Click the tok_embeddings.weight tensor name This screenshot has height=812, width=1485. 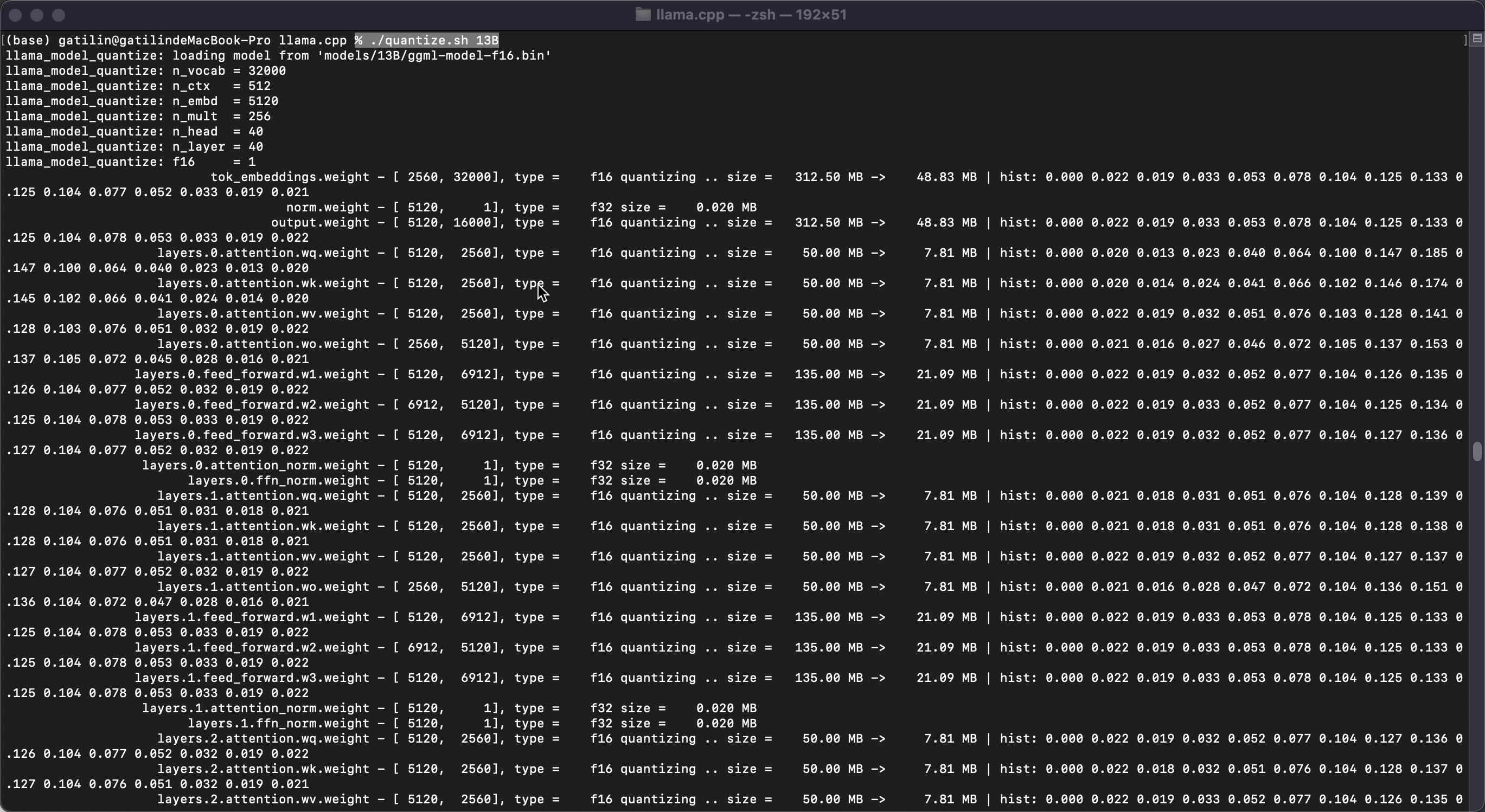tap(290, 176)
